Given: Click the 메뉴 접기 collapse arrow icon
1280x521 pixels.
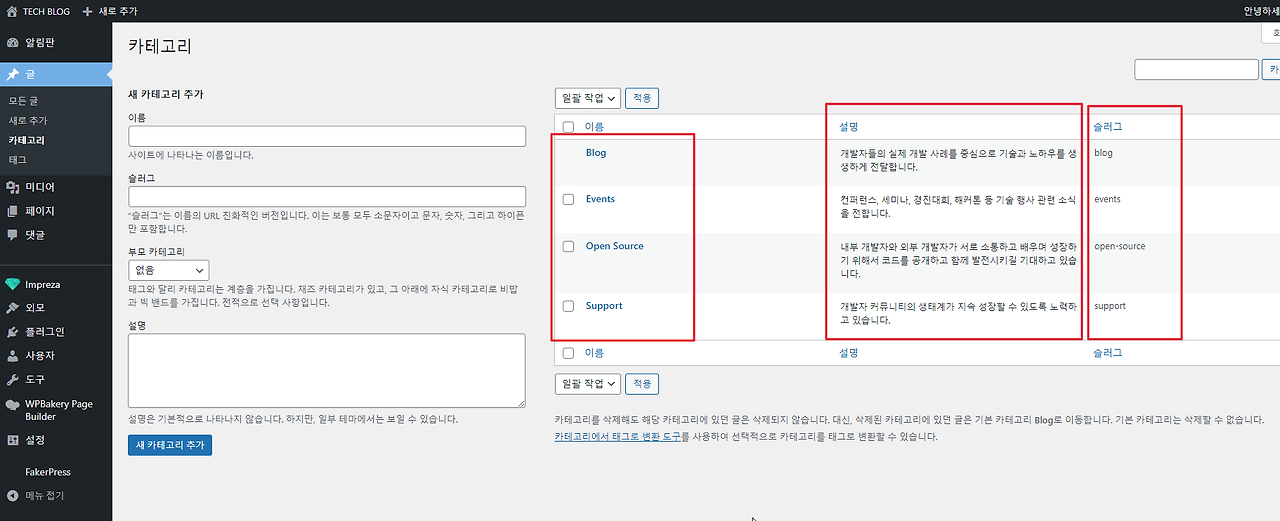Looking at the screenshot, I should 13,496.
